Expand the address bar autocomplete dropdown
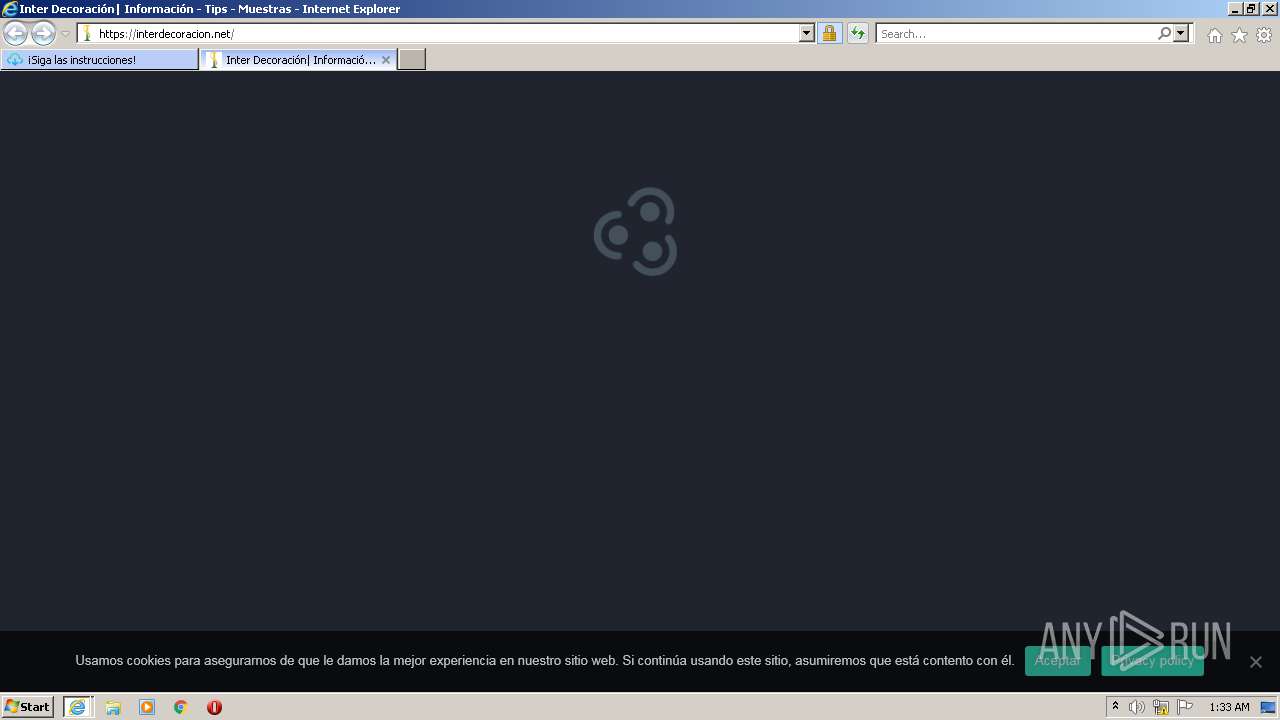The height and width of the screenshot is (720, 1280). [x=807, y=34]
